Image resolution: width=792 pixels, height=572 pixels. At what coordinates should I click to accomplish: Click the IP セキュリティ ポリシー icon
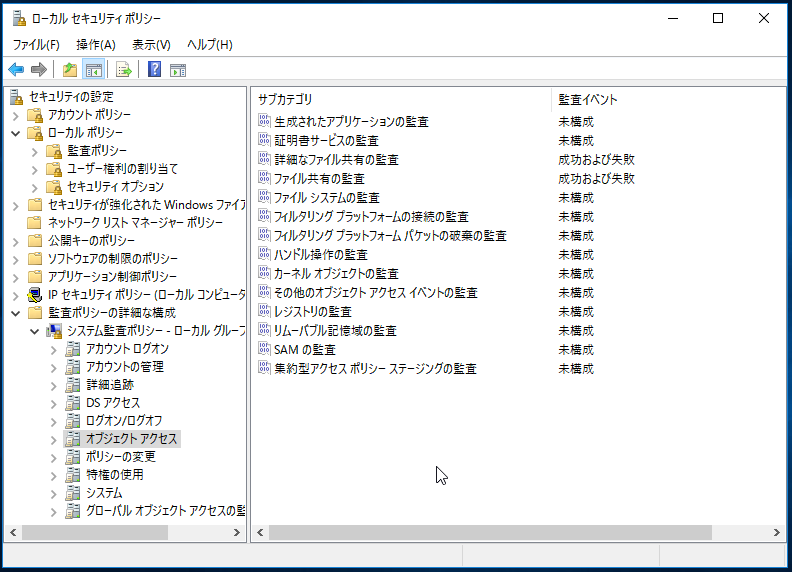[x=35, y=295]
